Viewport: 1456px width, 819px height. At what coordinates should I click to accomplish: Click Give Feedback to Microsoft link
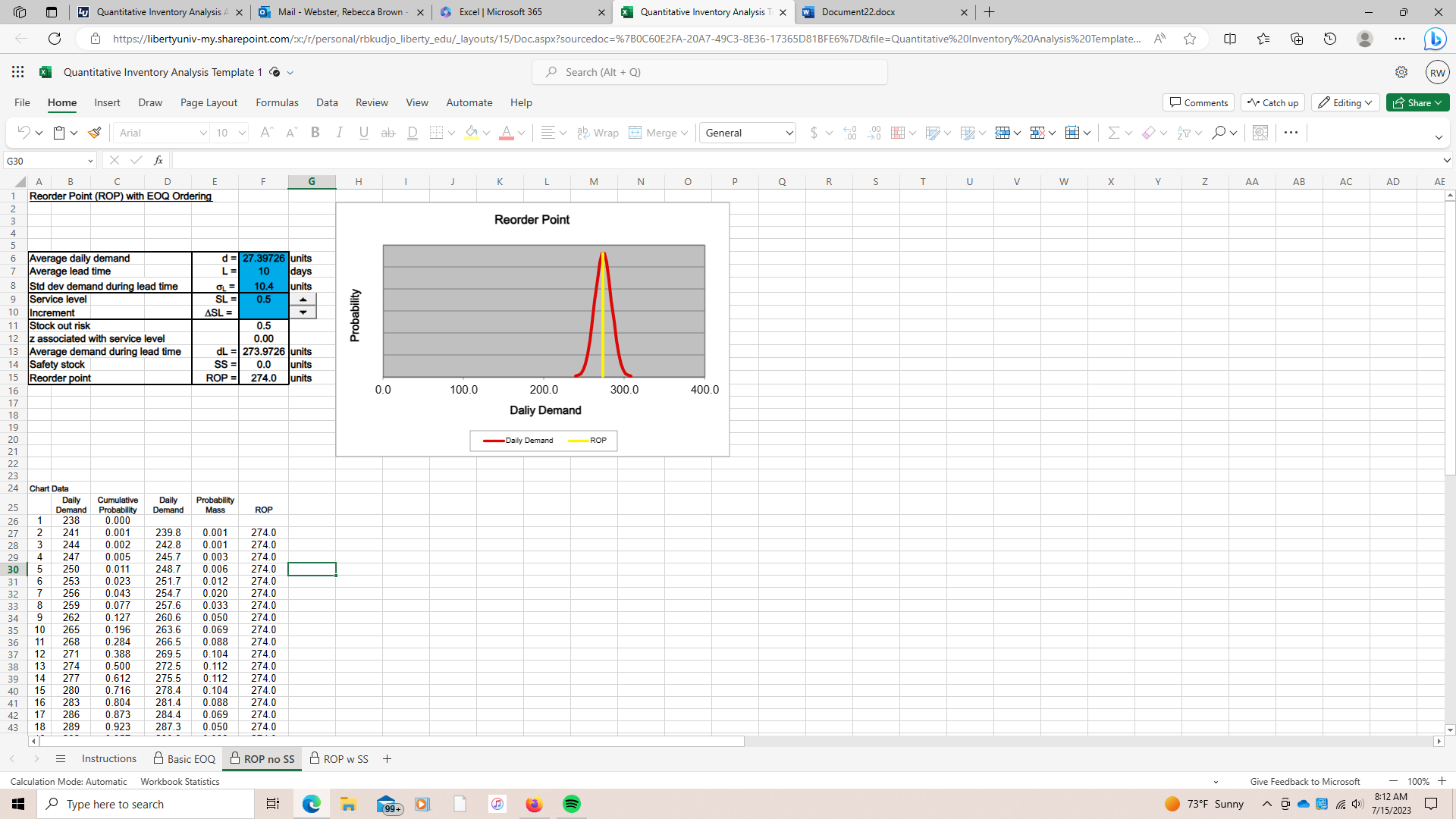pos(1304,782)
